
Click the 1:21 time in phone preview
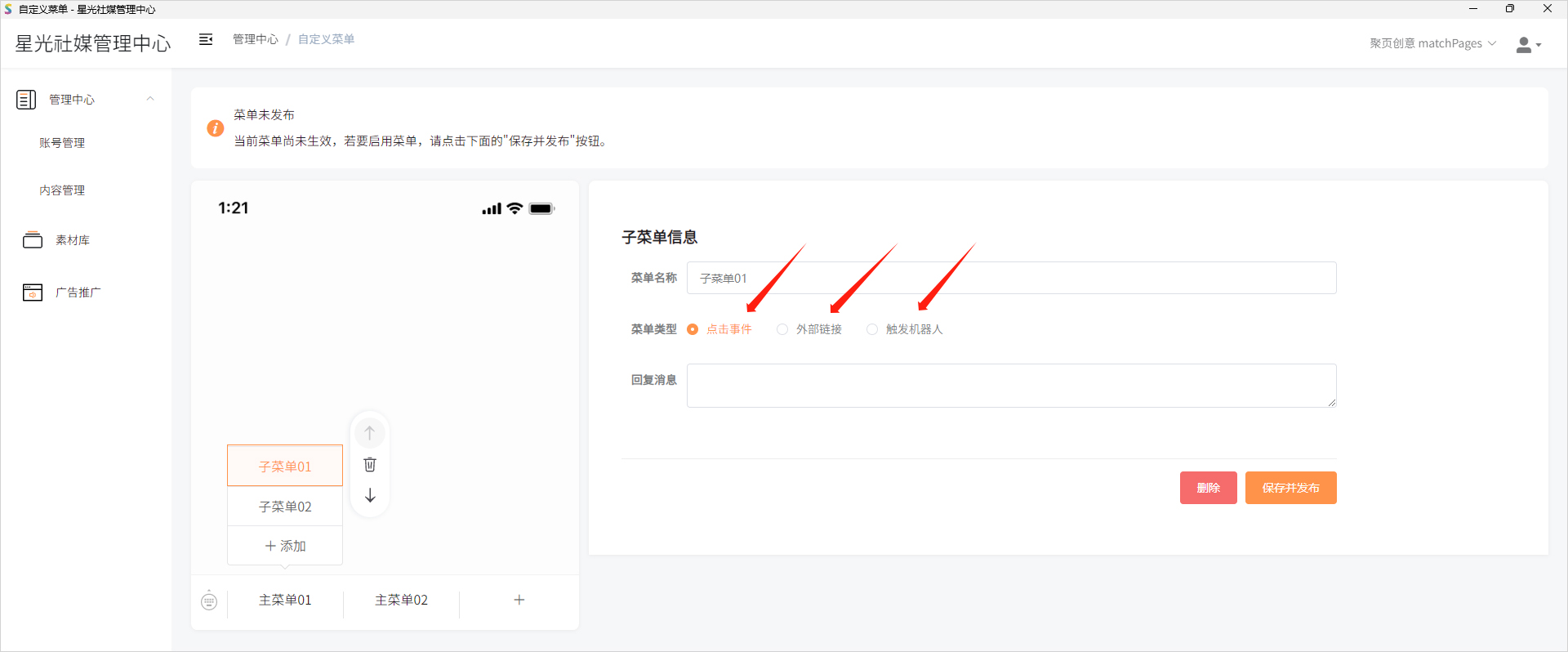tap(233, 208)
